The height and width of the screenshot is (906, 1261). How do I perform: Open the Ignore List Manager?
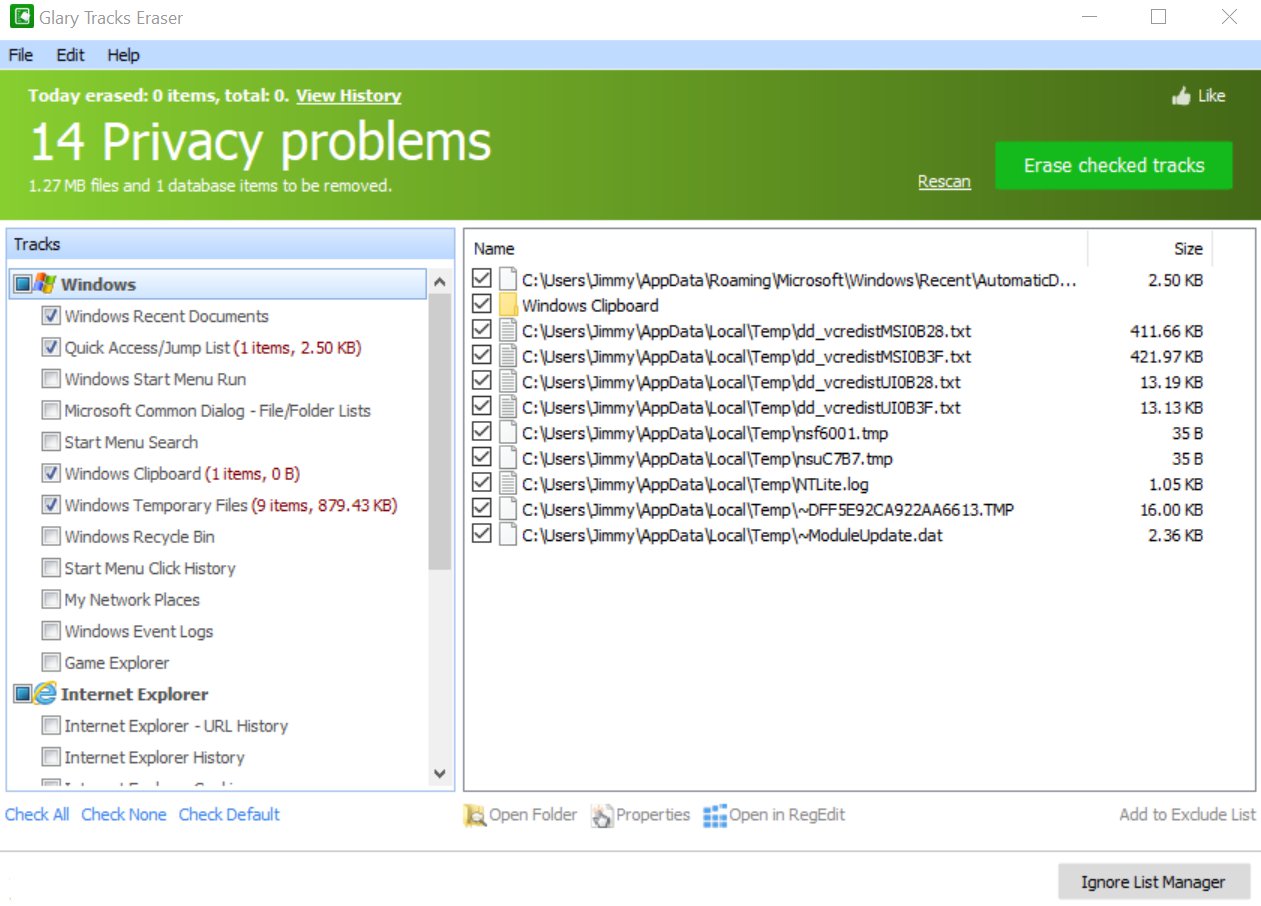1153,882
